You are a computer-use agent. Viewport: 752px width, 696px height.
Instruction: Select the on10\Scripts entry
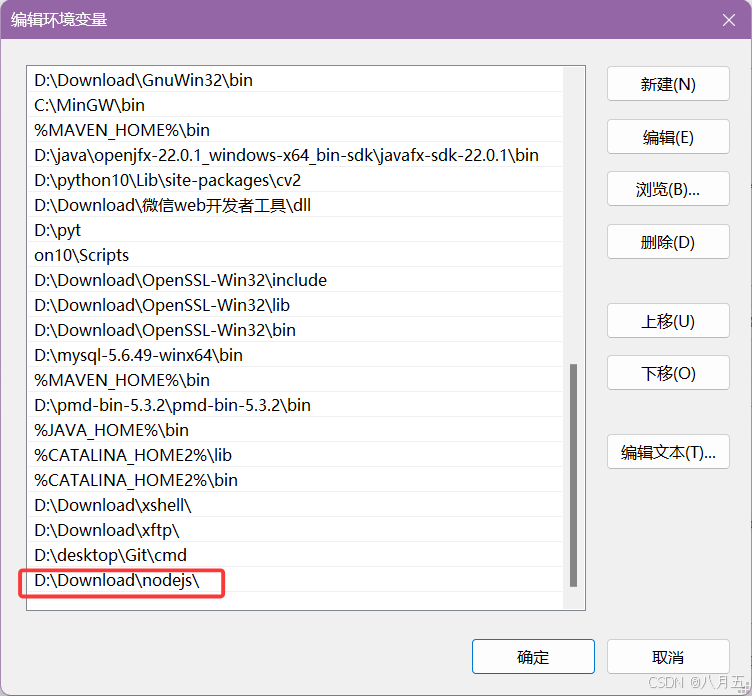tap(295, 255)
